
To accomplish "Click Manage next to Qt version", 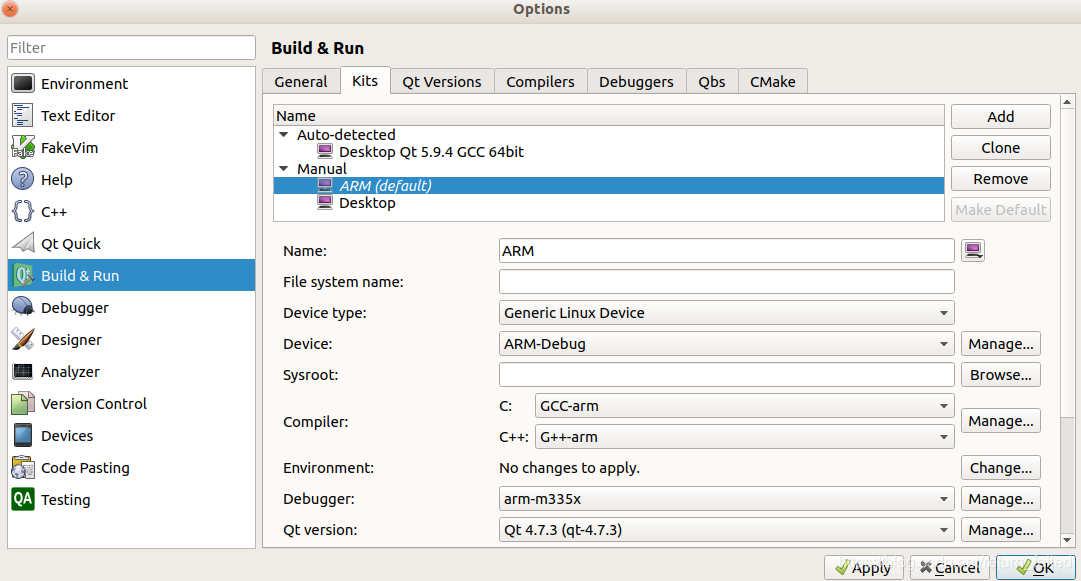I will pos(1000,530).
